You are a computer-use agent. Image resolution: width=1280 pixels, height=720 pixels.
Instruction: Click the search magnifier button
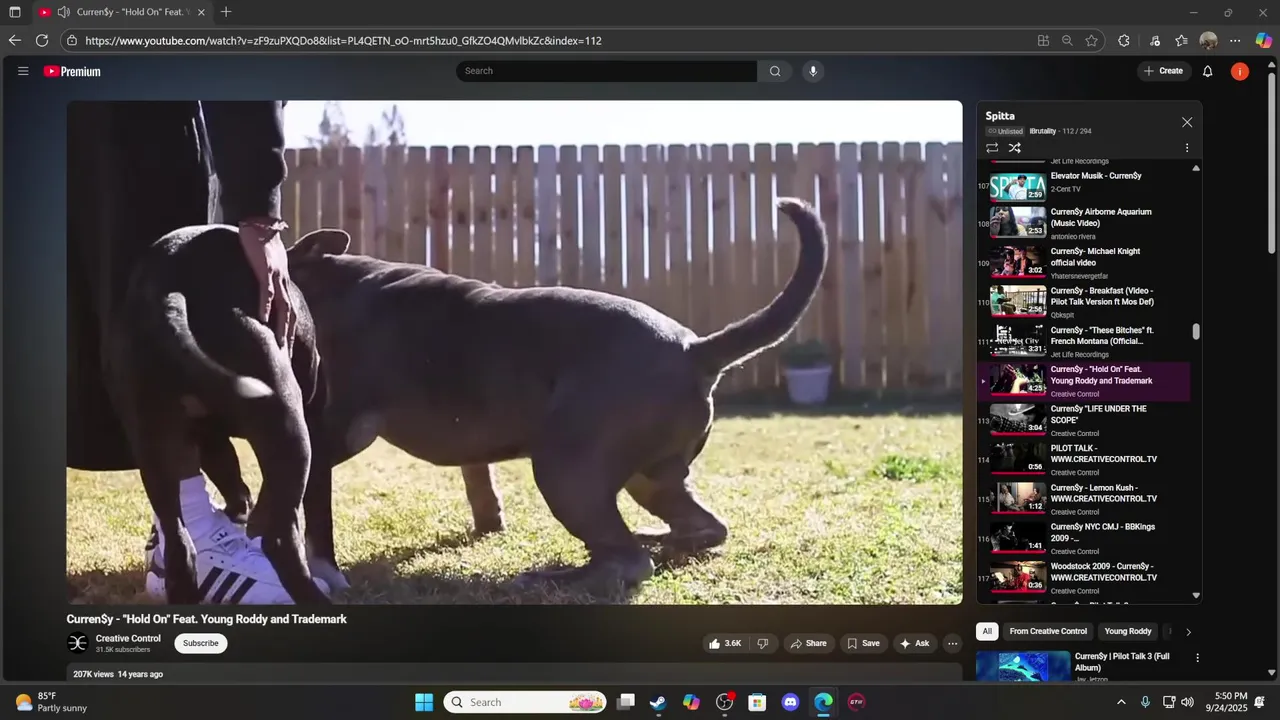(x=775, y=71)
